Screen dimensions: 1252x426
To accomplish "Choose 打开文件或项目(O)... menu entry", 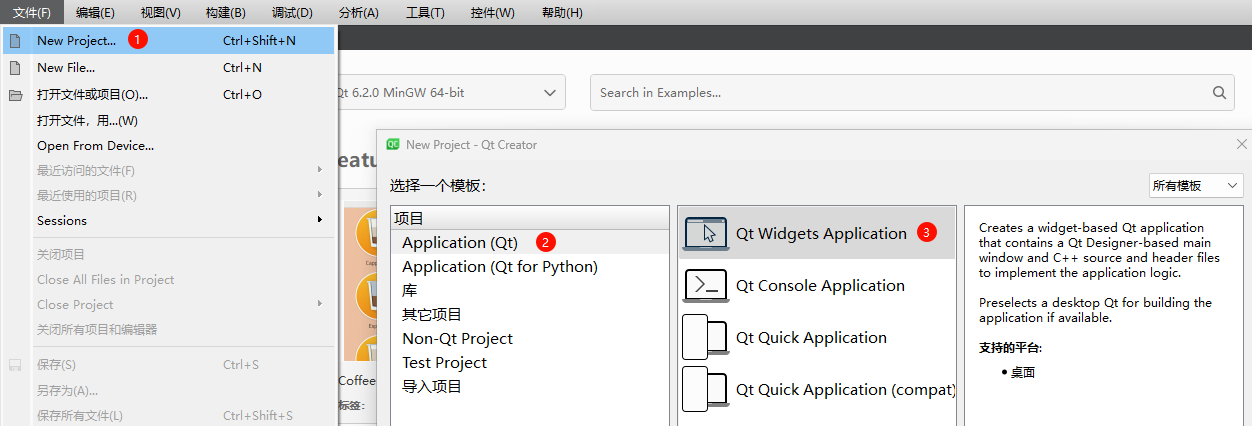I will [x=168, y=95].
